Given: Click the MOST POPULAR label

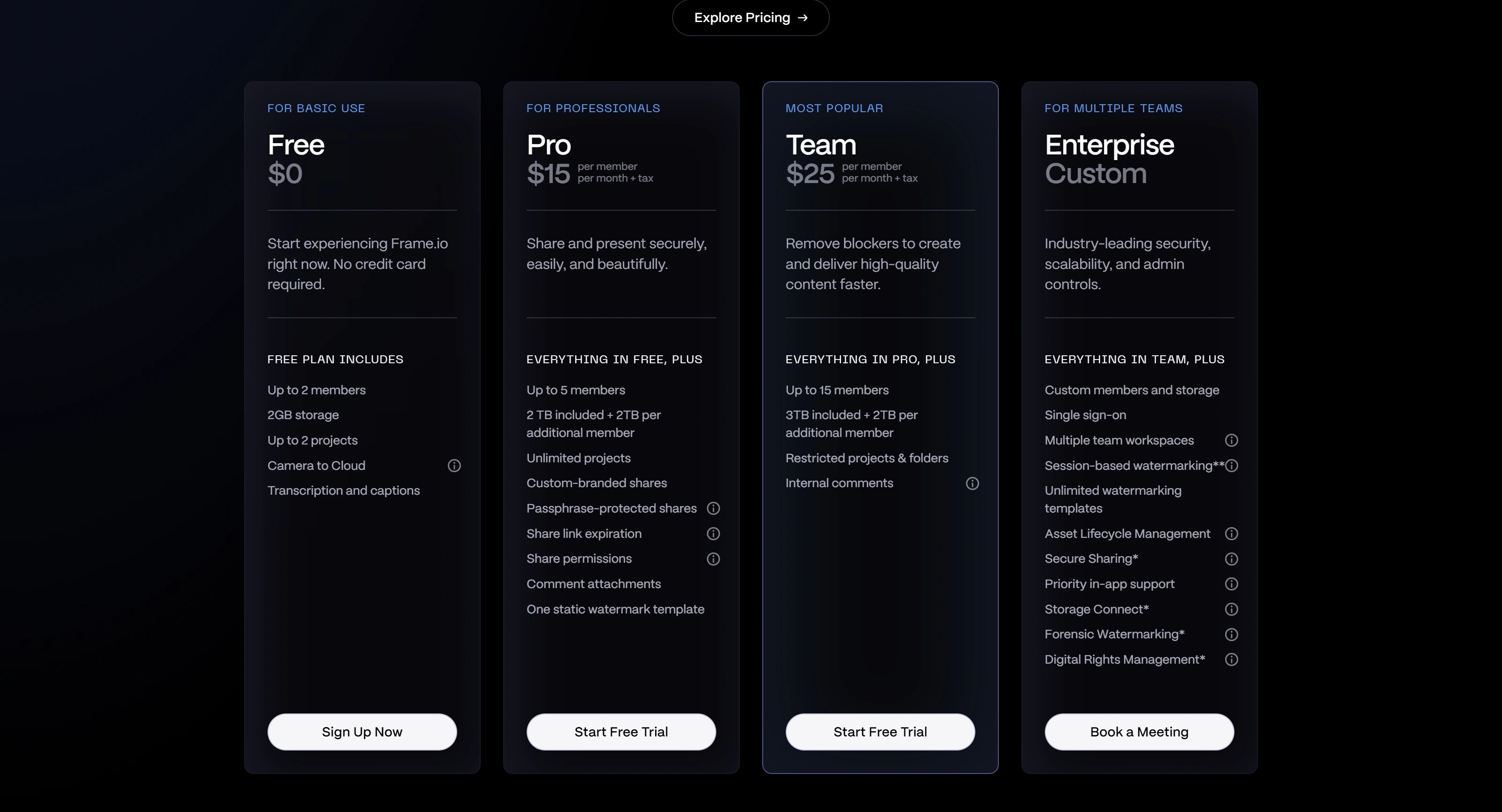Looking at the screenshot, I should [x=834, y=108].
